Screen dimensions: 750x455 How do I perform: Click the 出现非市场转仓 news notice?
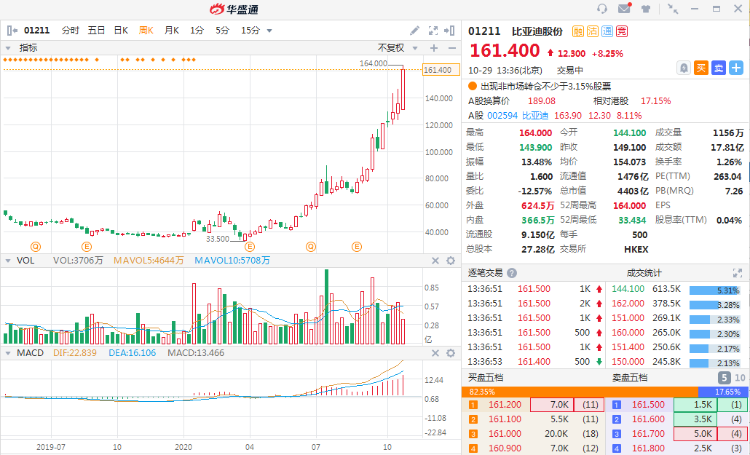click(546, 87)
